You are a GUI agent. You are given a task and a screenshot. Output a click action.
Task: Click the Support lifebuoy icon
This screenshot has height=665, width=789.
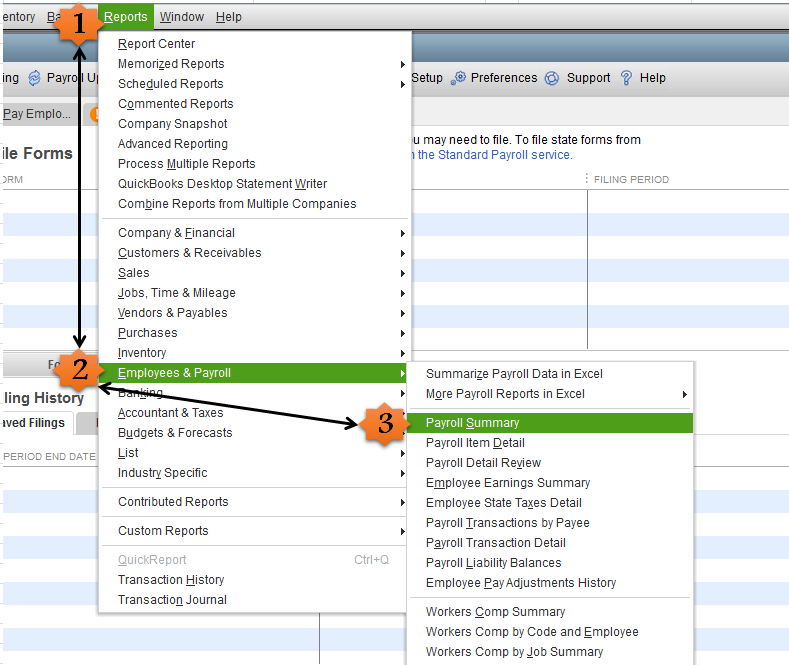(x=552, y=78)
